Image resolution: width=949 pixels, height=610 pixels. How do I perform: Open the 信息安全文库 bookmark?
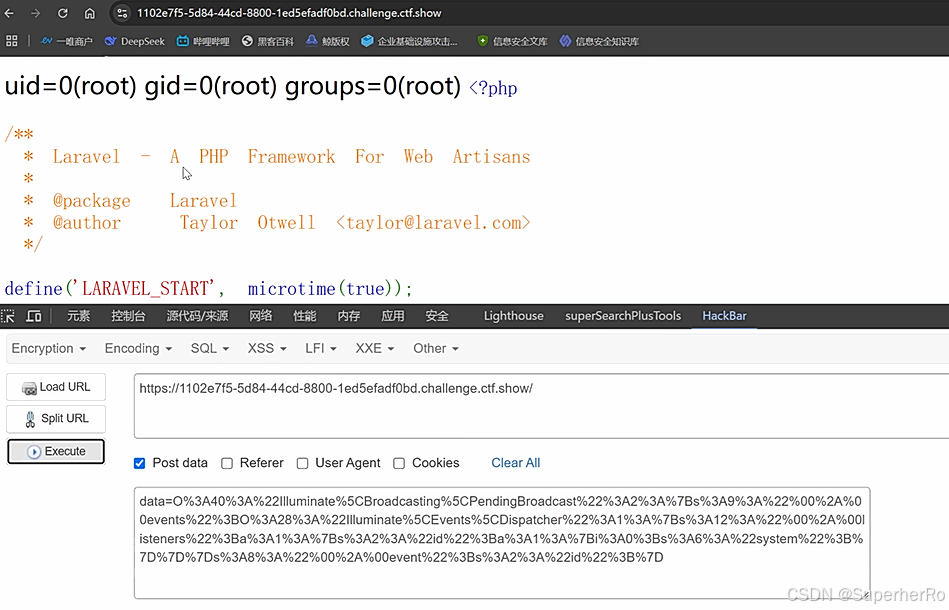(512, 41)
